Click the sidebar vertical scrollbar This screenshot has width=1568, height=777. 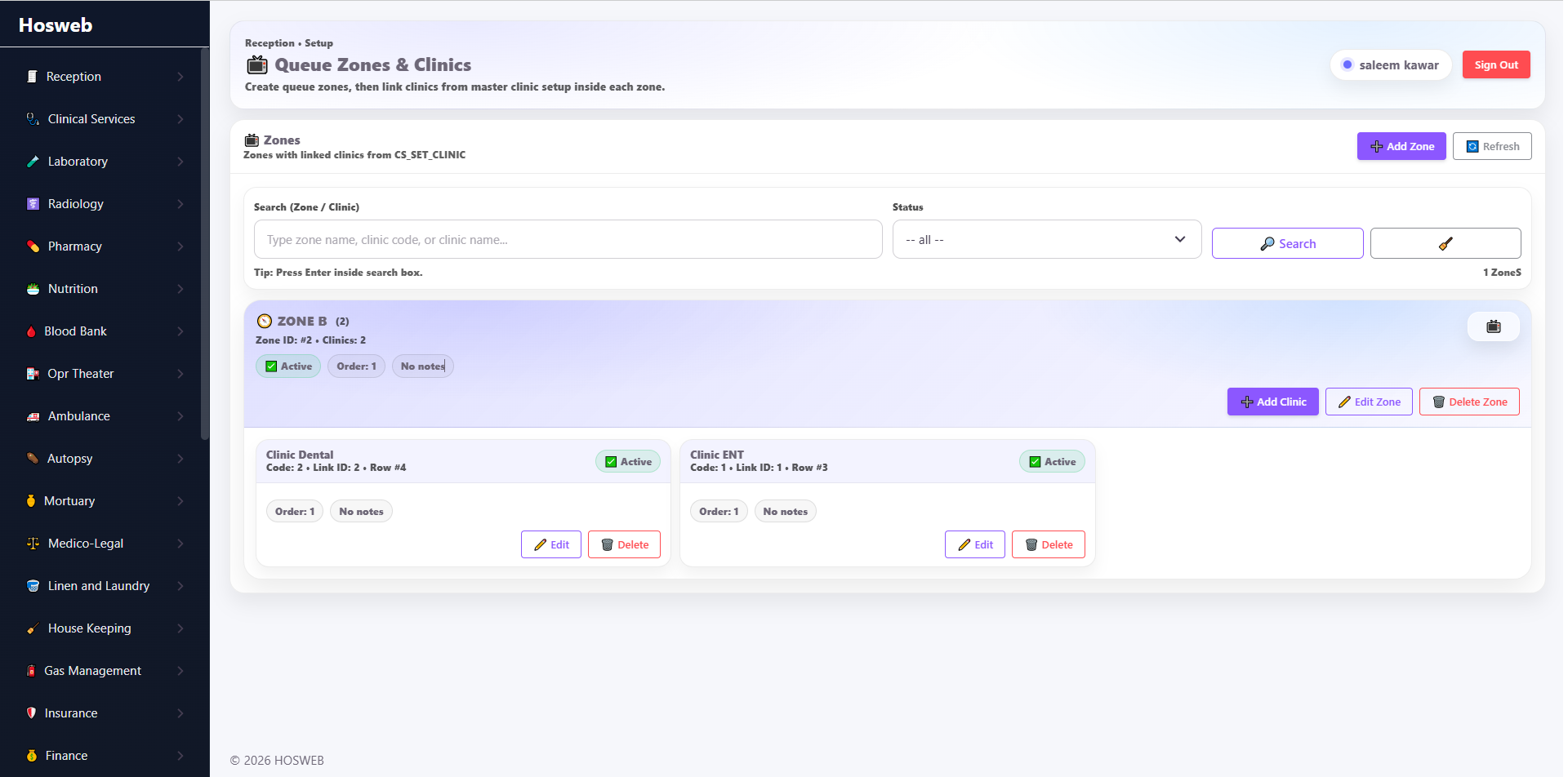pos(204,243)
